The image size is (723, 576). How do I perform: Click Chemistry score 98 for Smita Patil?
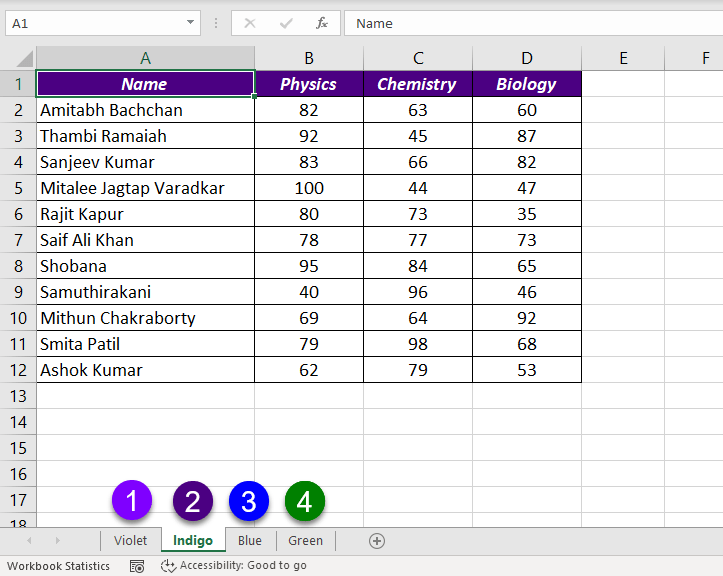tap(418, 344)
